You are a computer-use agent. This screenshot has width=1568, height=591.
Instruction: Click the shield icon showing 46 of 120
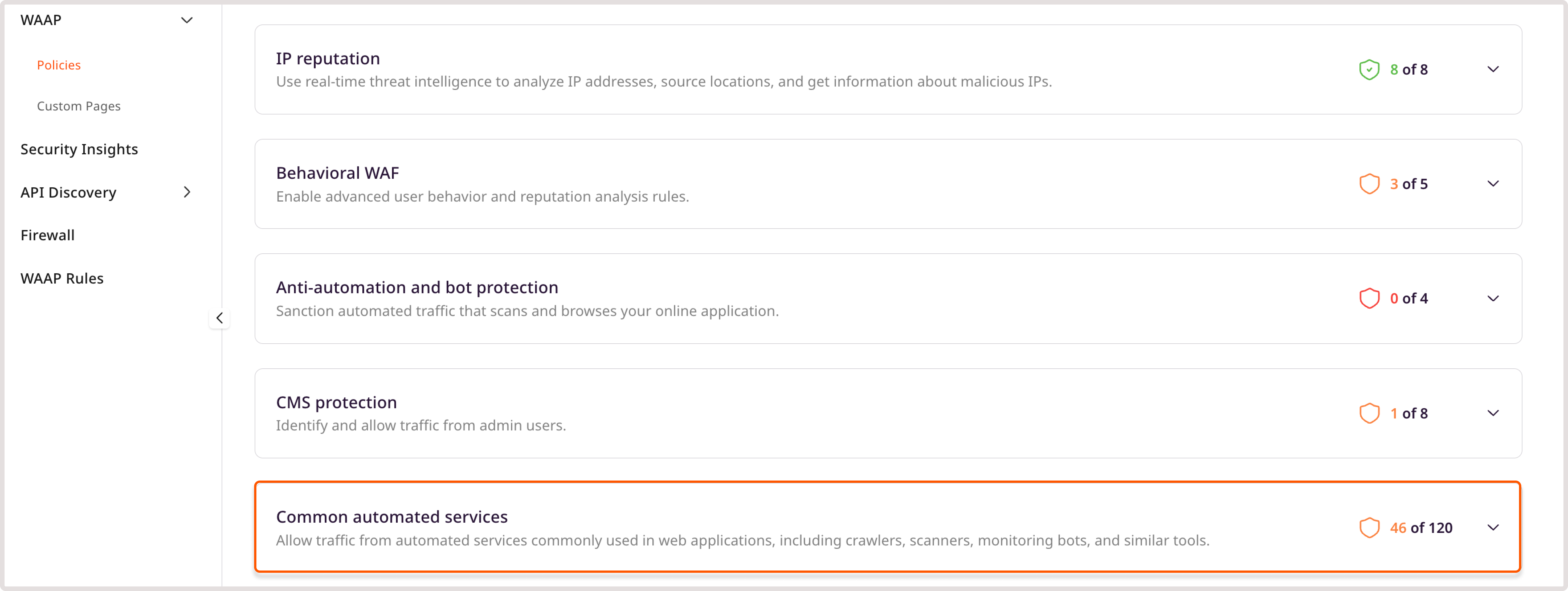point(1369,527)
